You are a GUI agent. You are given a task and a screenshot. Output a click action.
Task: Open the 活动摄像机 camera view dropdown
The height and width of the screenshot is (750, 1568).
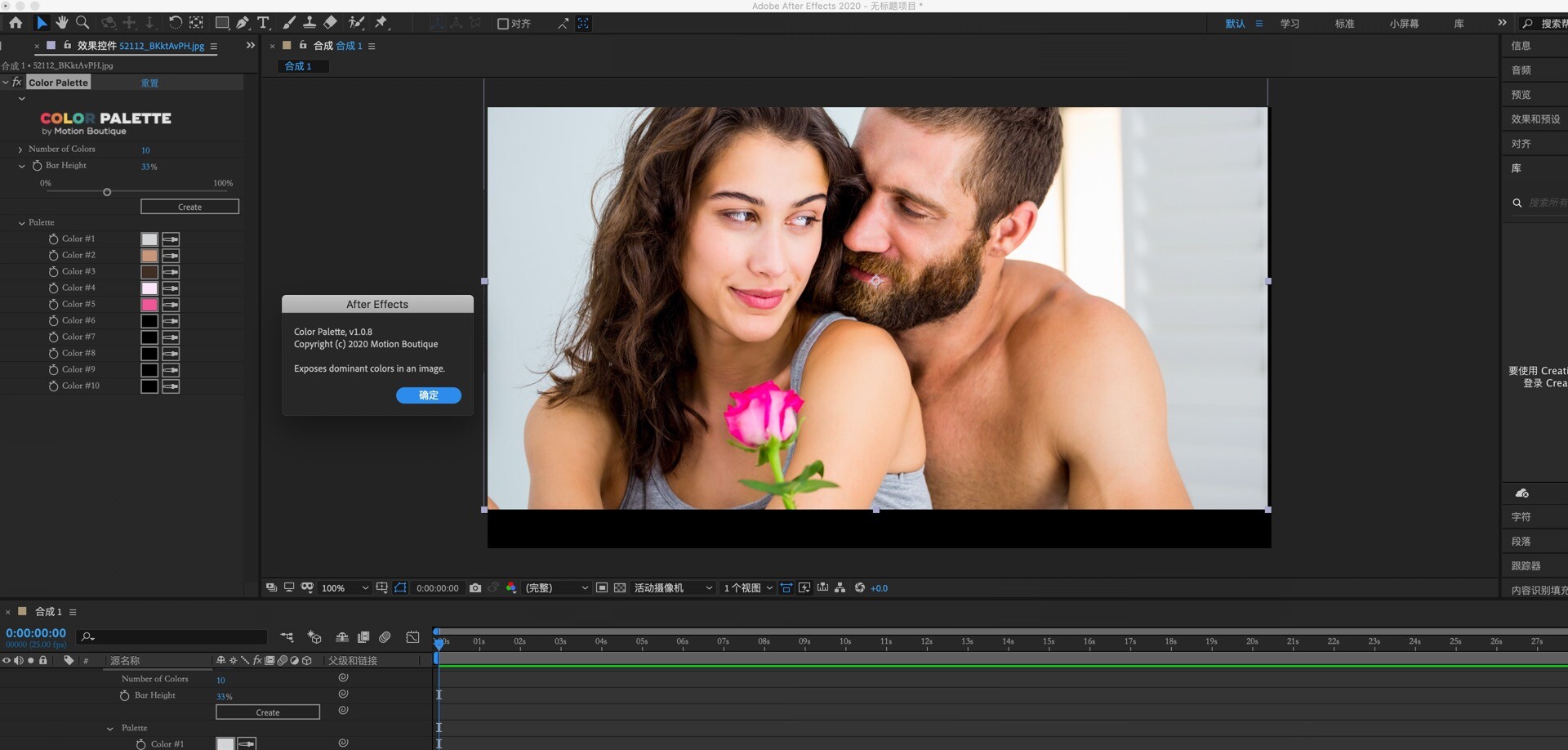point(673,588)
